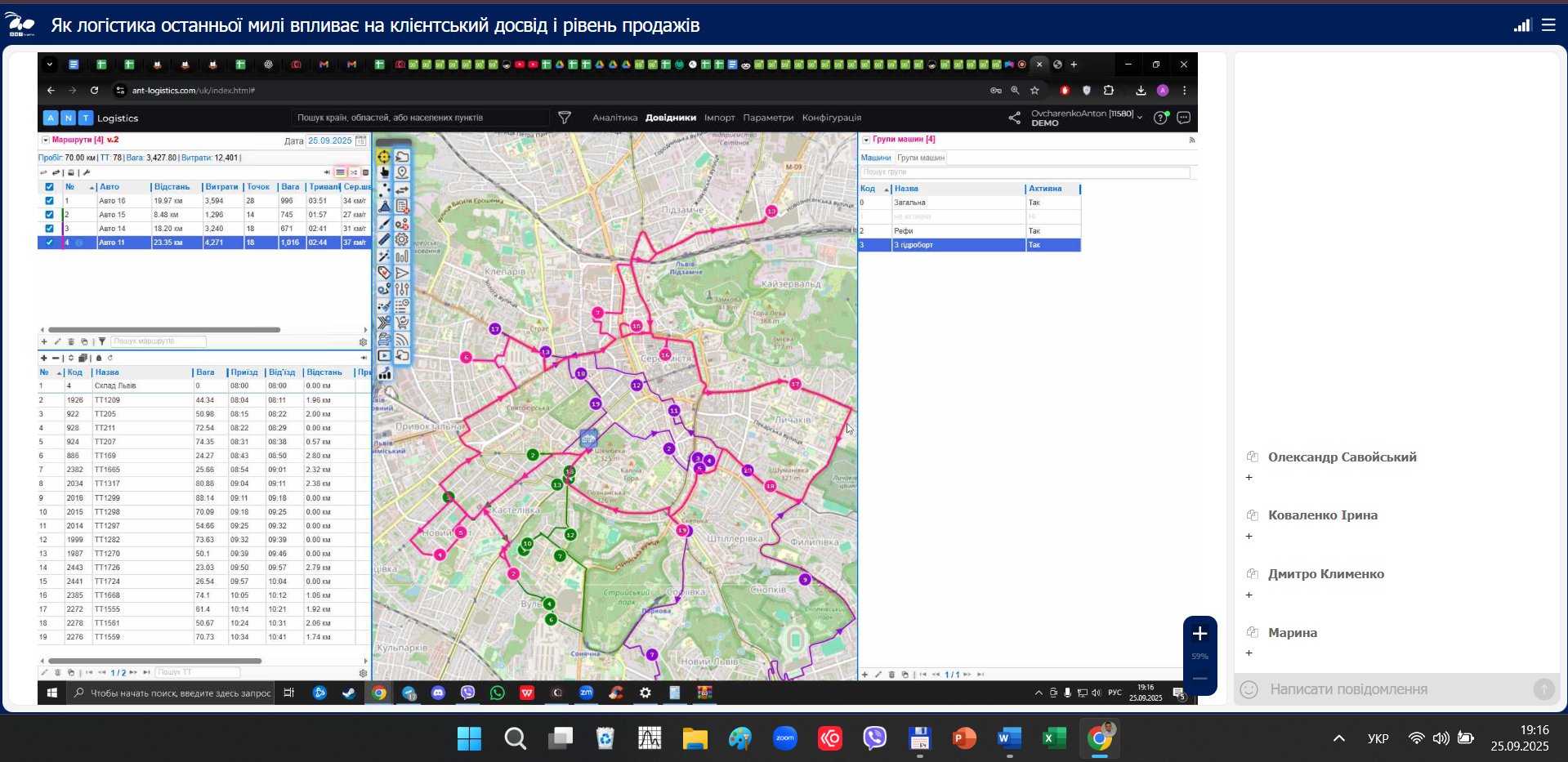Image resolution: width=1568 pixels, height=762 pixels.
Task: Open the Аналітика menu
Action: click(614, 118)
